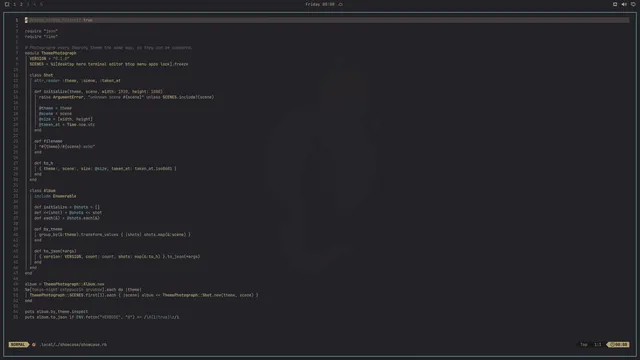Open the volume speaker icon
640x360 pixels.
624,4
